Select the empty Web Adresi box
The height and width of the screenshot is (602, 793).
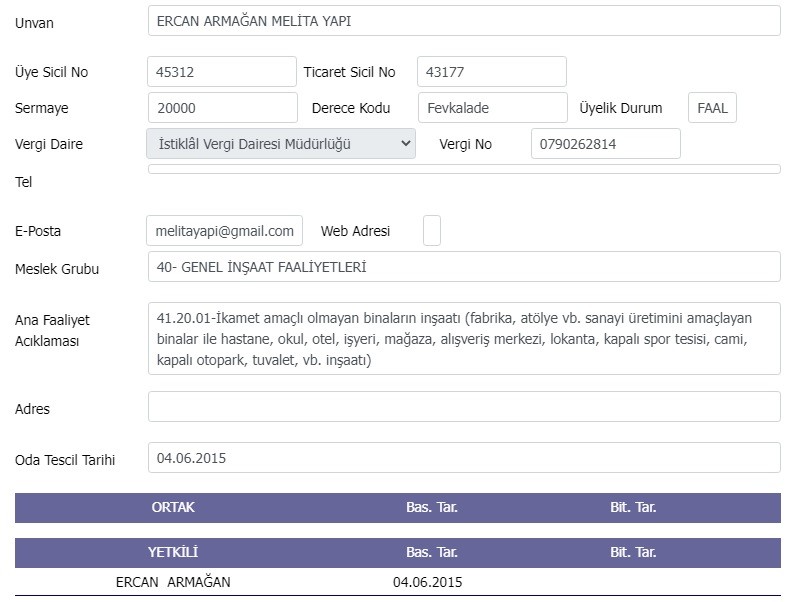(x=432, y=231)
